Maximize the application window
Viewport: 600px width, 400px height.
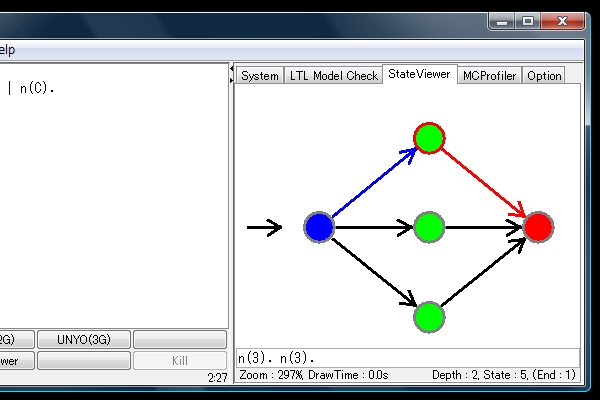click(x=528, y=19)
